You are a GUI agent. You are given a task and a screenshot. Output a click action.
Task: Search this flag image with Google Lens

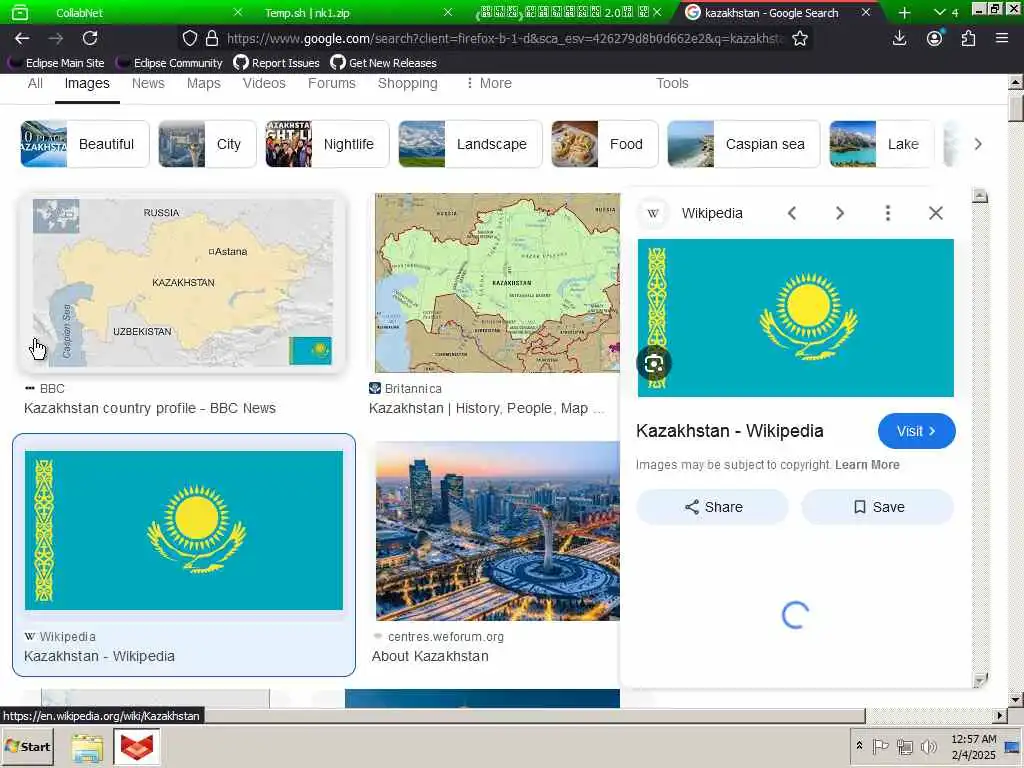(654, 364)
